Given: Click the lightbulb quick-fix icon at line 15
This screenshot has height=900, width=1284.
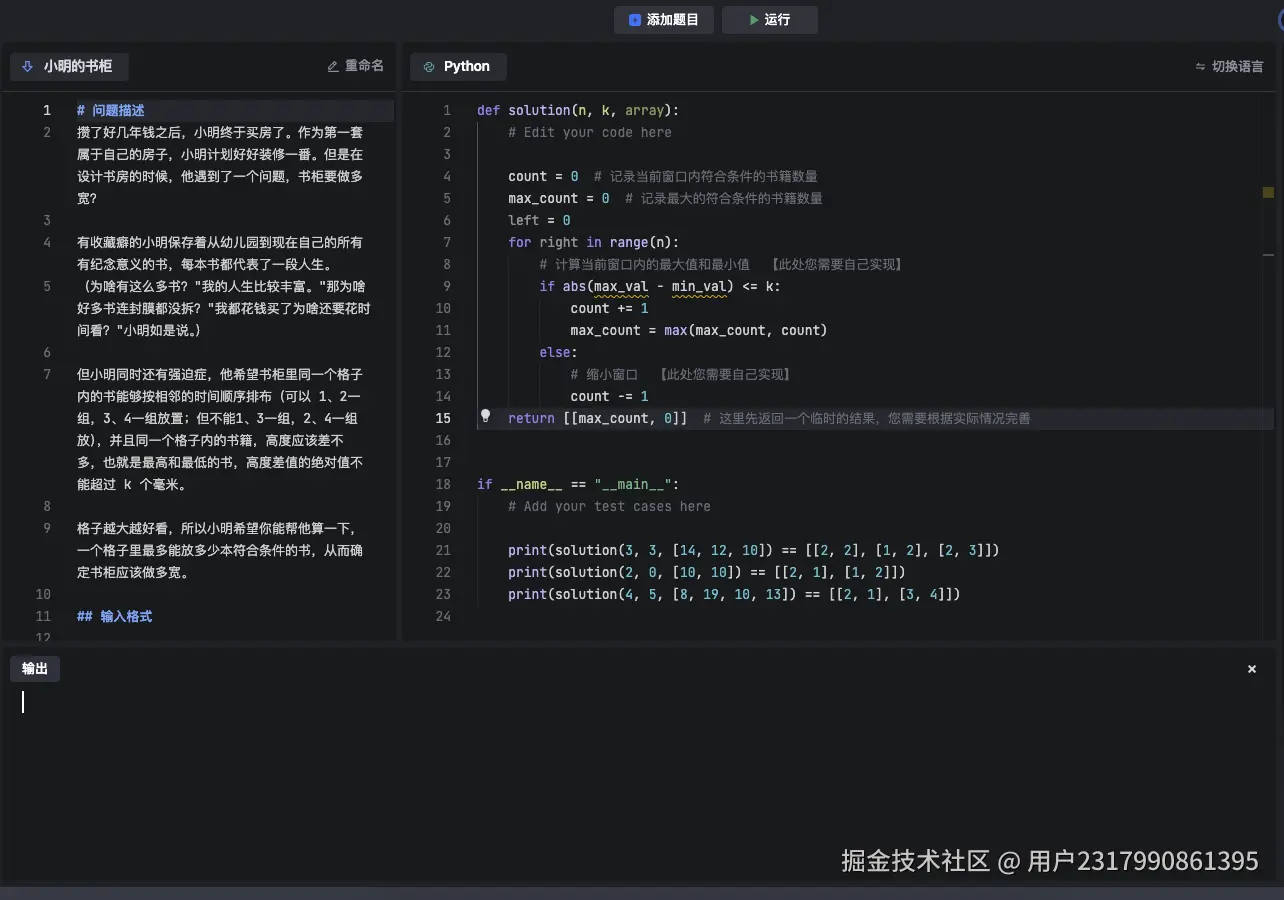Looking at the screenshot, I should 485,417.
